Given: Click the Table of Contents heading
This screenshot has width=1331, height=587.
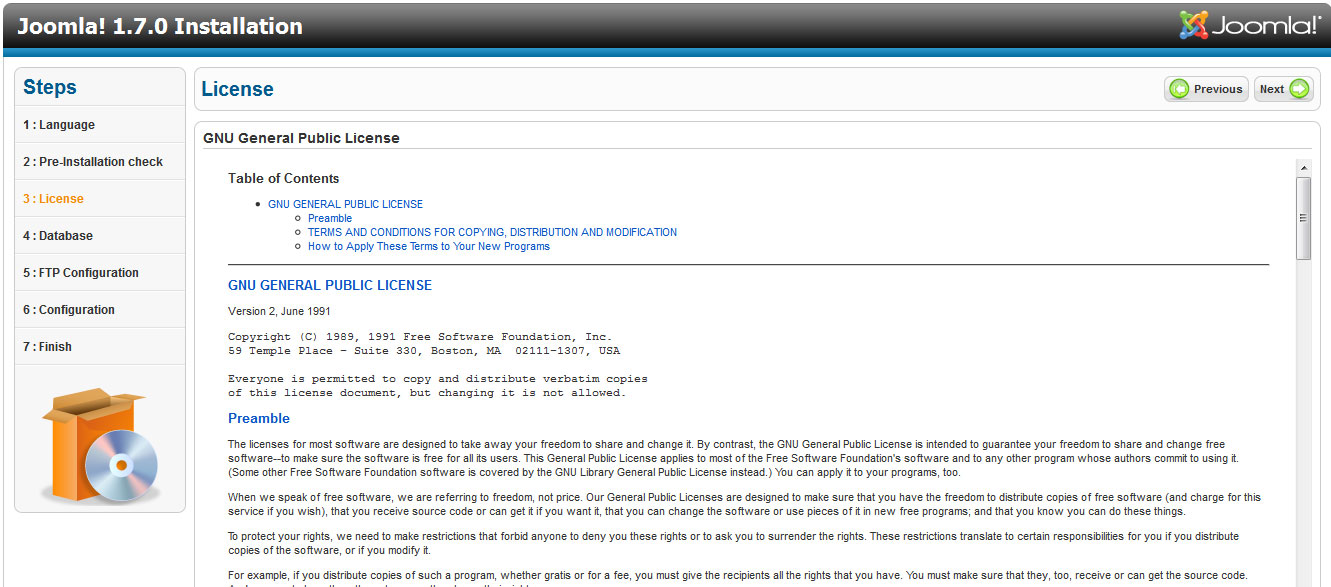Looking at the screenshot, I should 284,178.
